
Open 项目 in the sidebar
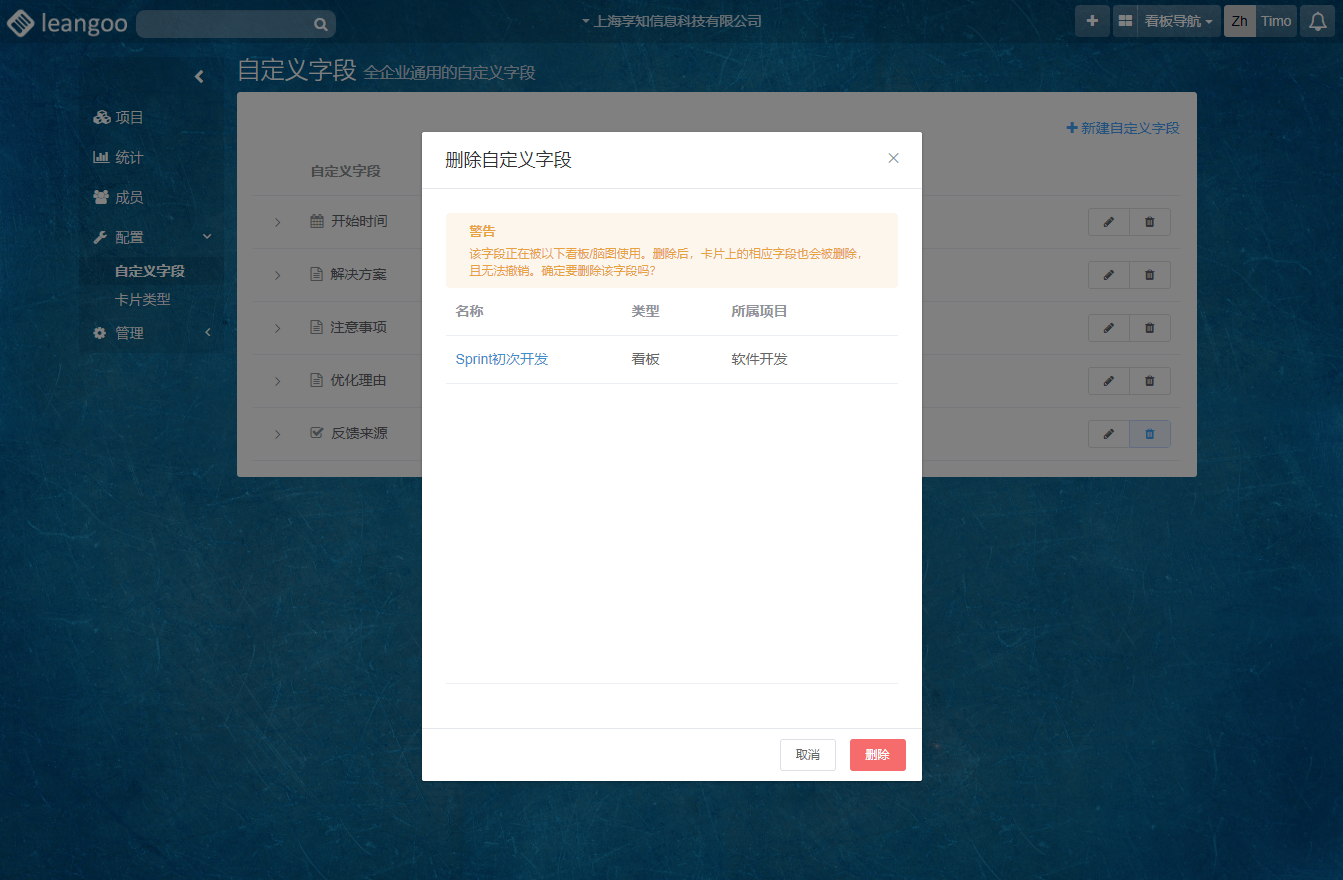point(129,117)
